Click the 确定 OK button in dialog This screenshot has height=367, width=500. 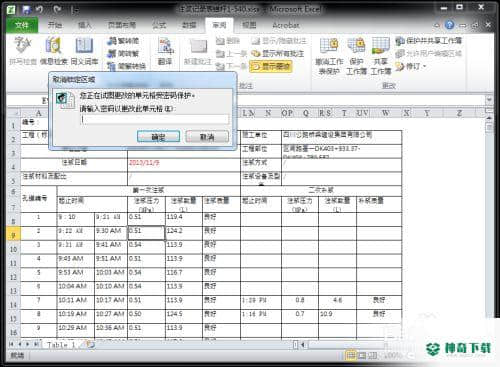tap(158, 137)
